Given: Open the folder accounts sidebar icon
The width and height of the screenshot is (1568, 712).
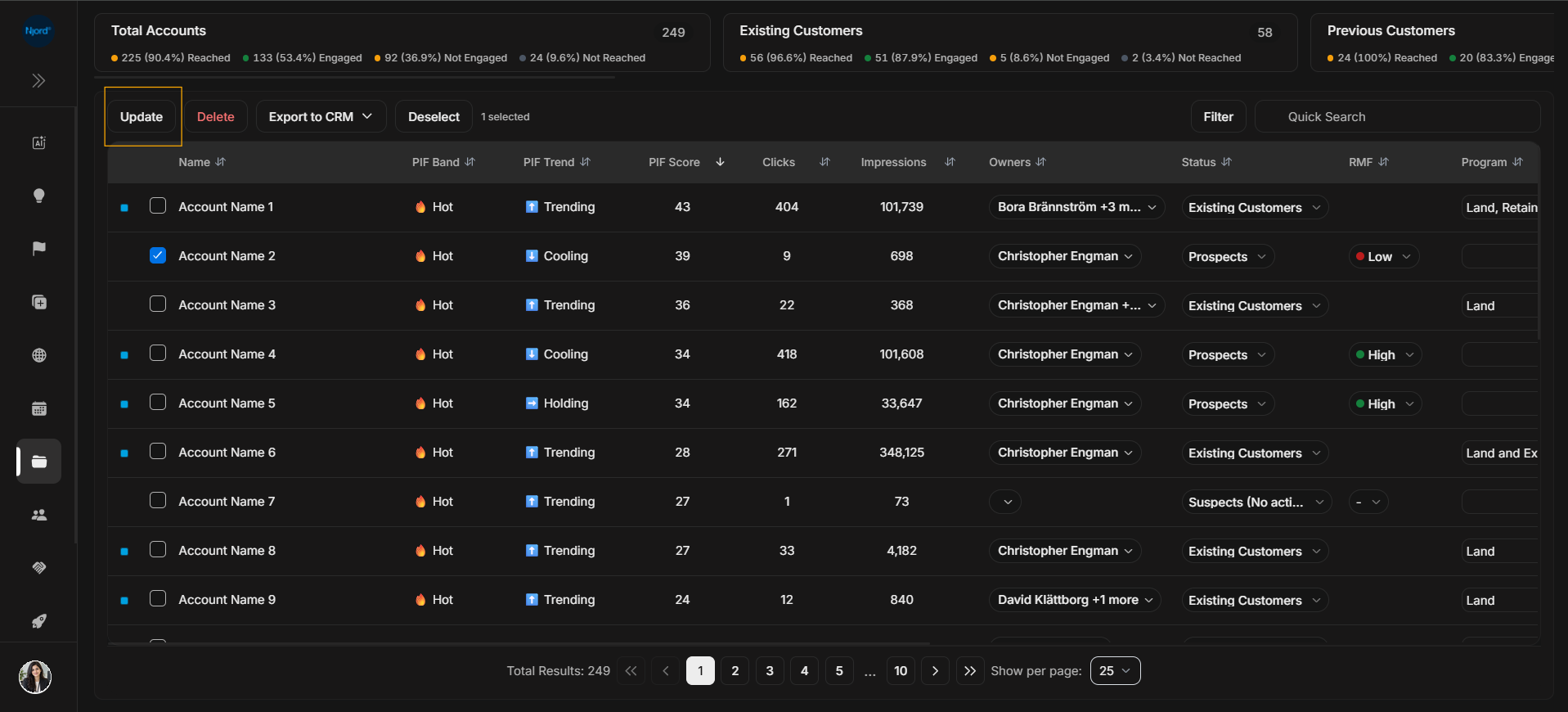Looking at the screenshot, I should [38, 462].
